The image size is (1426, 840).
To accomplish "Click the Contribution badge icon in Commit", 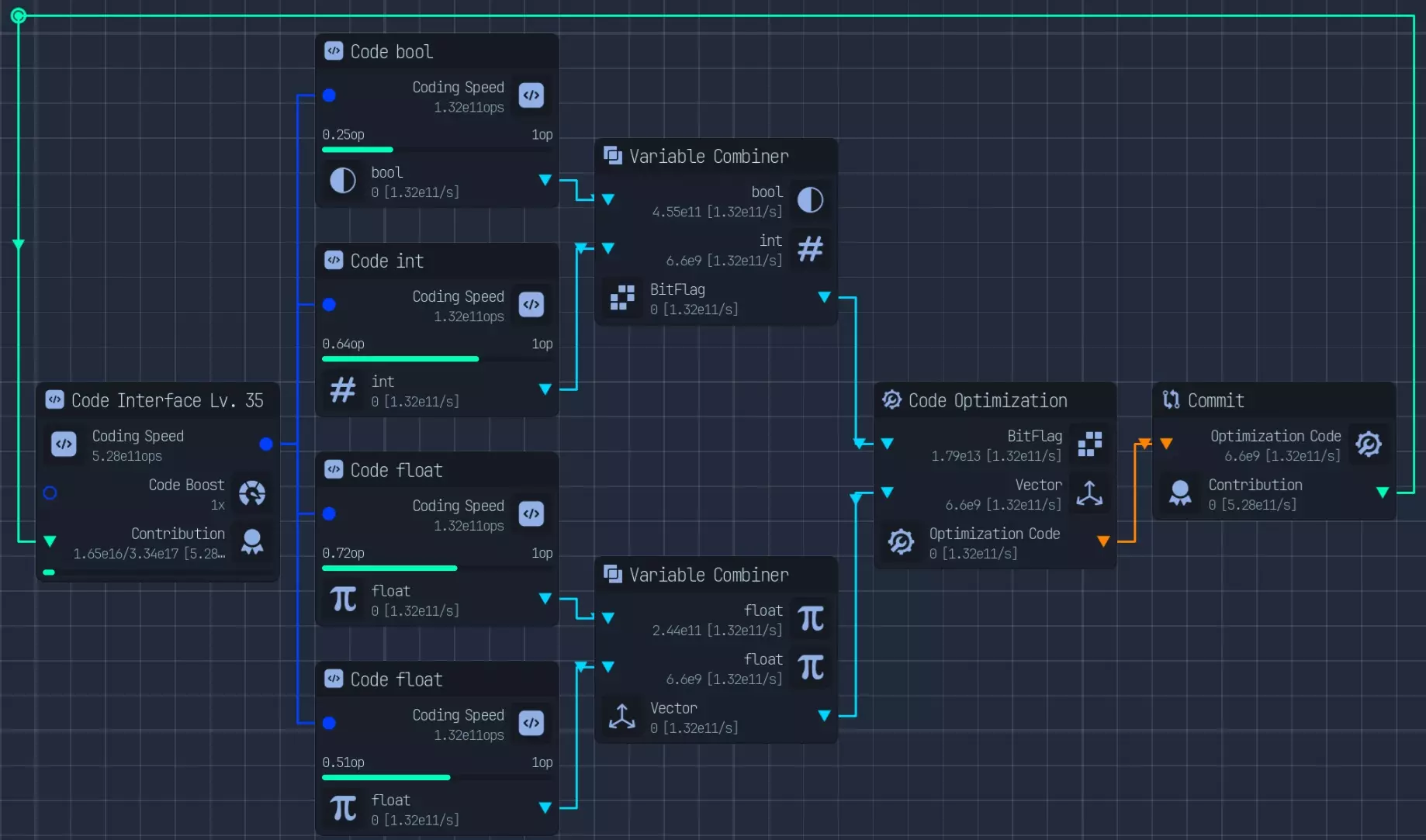I will click(1181, 493).
